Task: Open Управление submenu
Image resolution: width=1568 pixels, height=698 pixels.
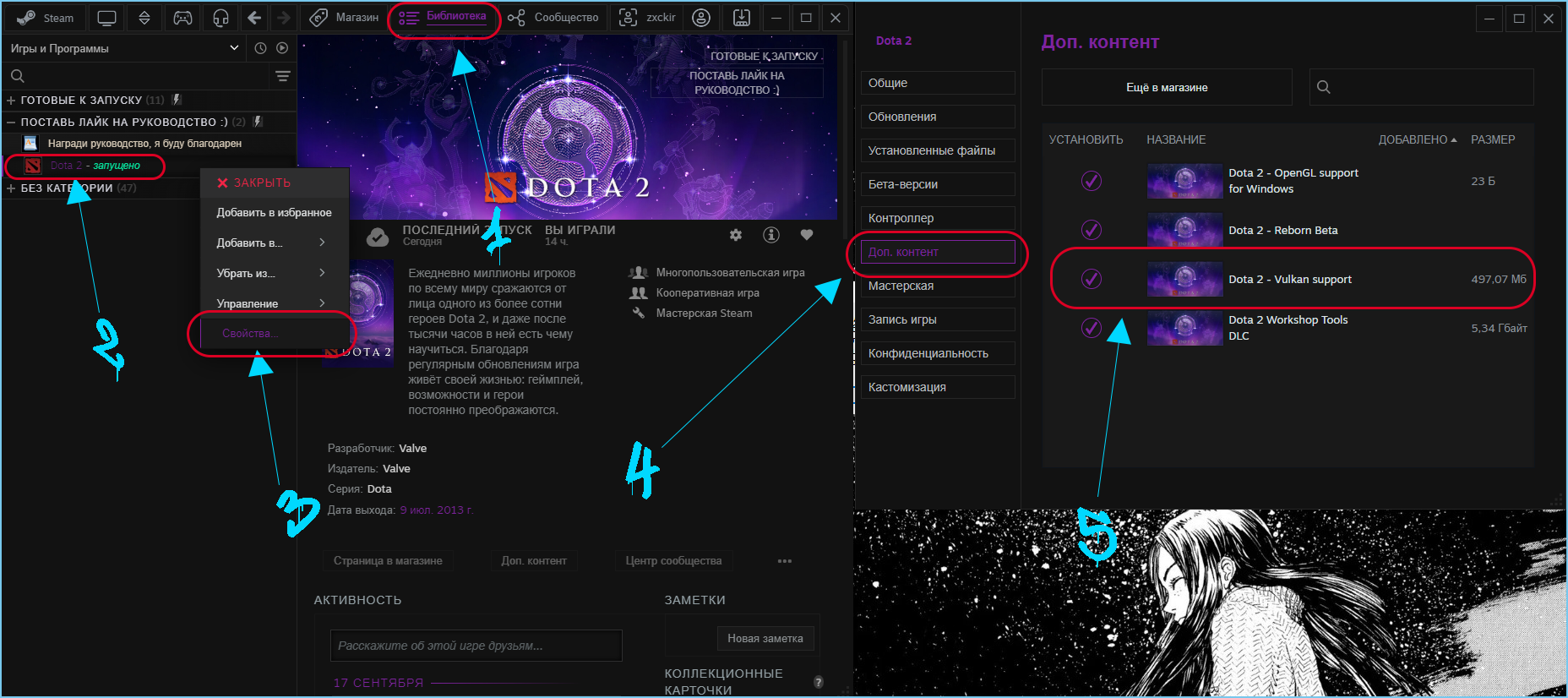Action: (x=274, y=303)
